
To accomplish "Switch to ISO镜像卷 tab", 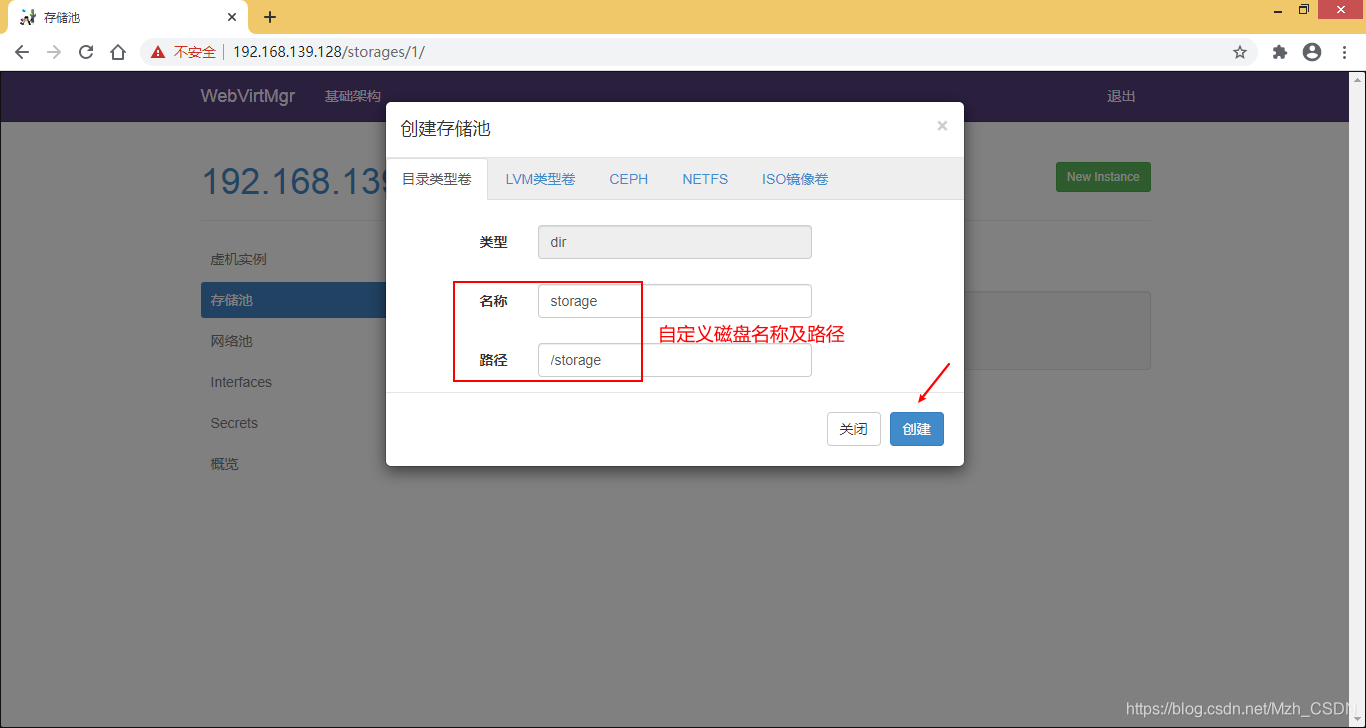I will tap(795, 179).
